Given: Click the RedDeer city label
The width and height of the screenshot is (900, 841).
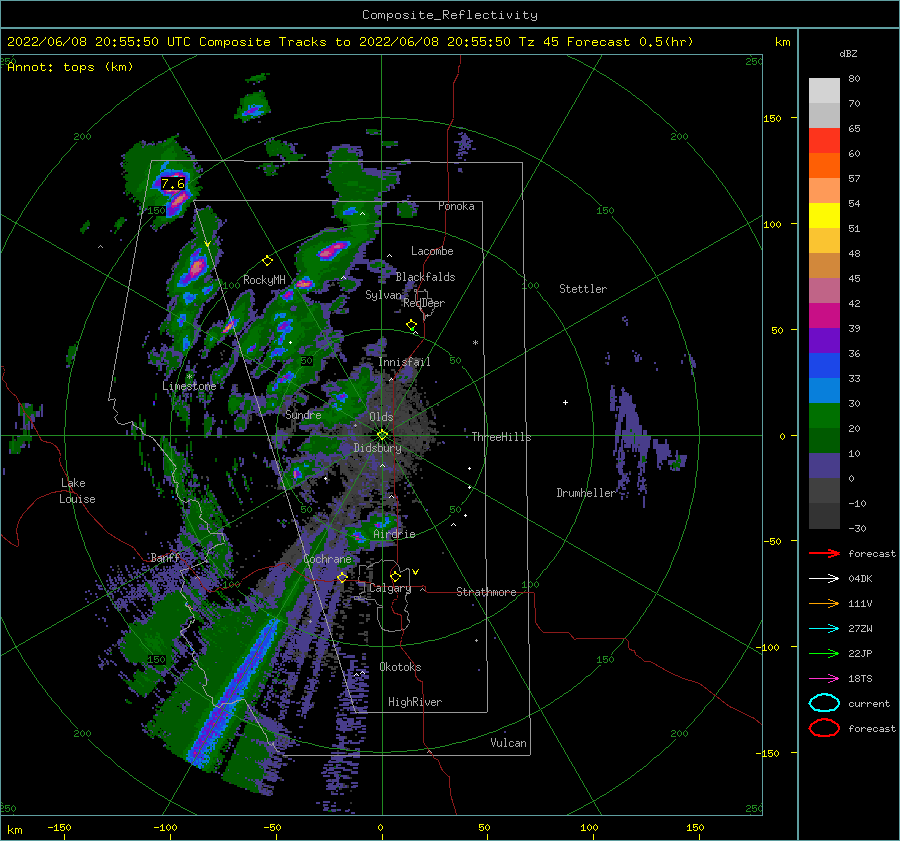Looking at the screenshot, I should 424,303.
